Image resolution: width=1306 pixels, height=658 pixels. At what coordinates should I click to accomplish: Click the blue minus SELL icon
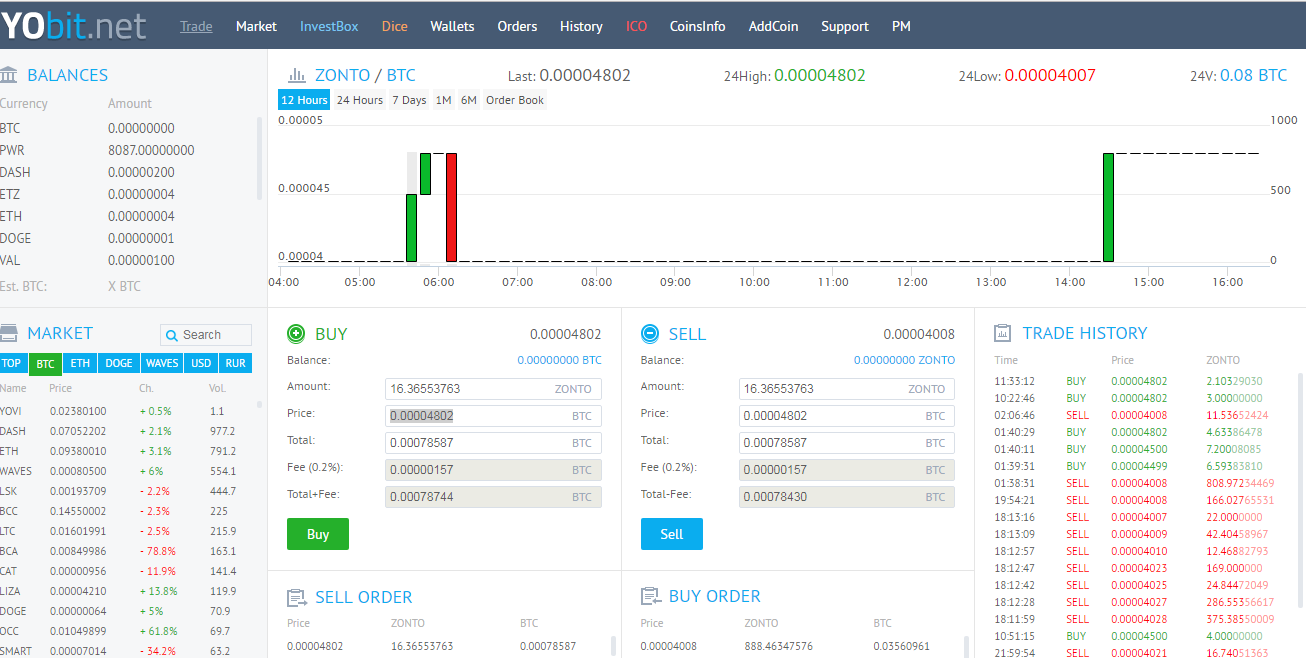point(650,334)
